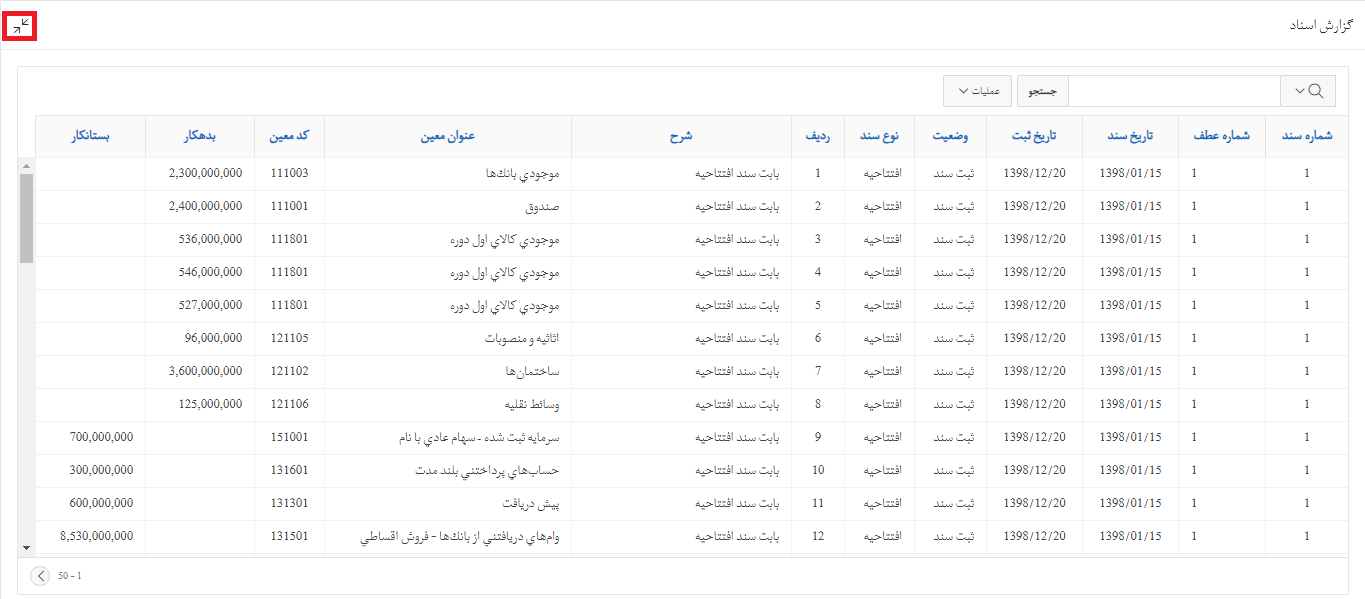This screenshot has height=599, width=1365.
Task: Click account code 131501
Action: 289,536
